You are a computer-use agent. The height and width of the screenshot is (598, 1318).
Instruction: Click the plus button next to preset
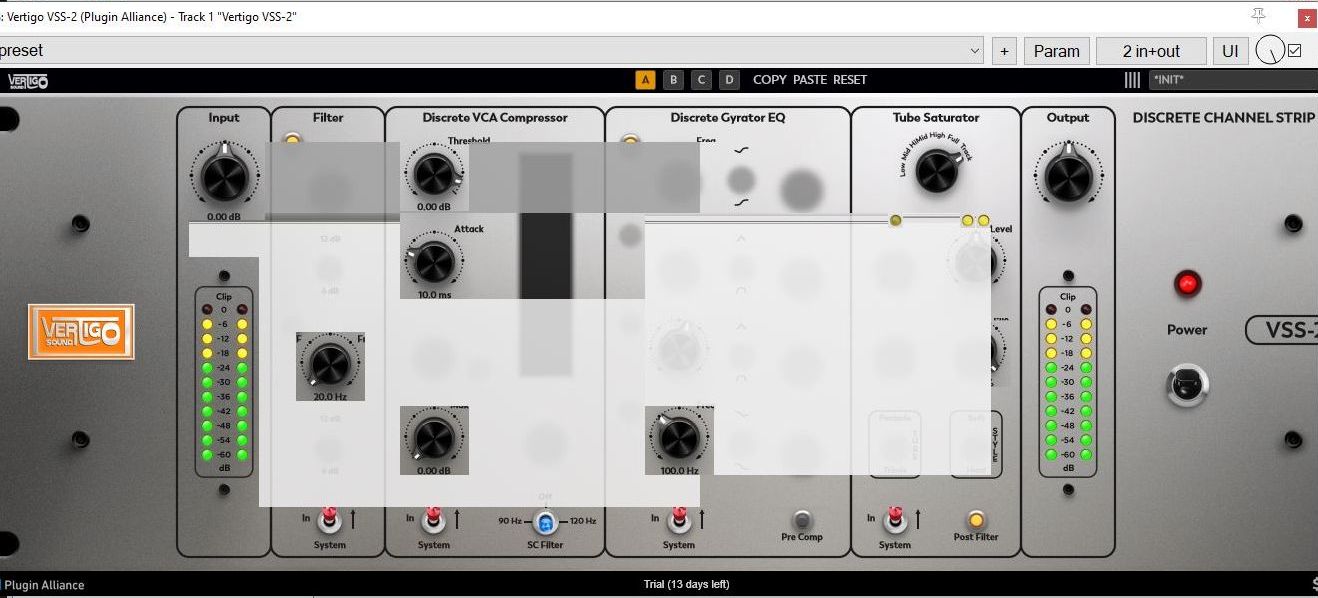click(1004, 51)
